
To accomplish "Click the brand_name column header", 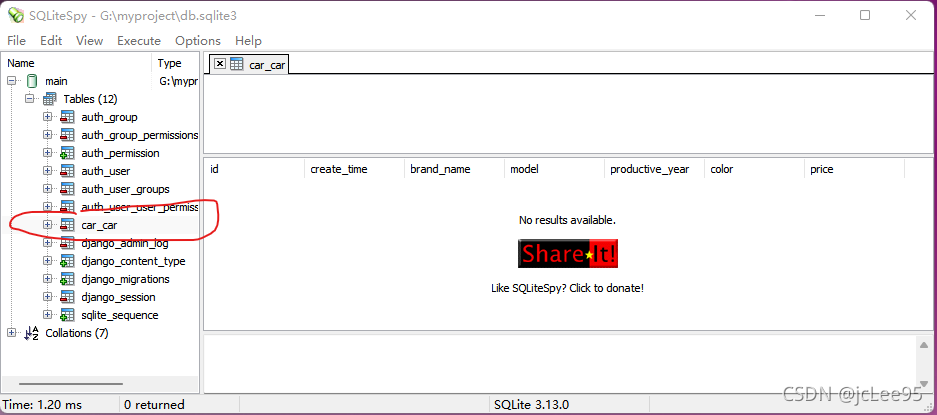I will click(x=454, y=169).
